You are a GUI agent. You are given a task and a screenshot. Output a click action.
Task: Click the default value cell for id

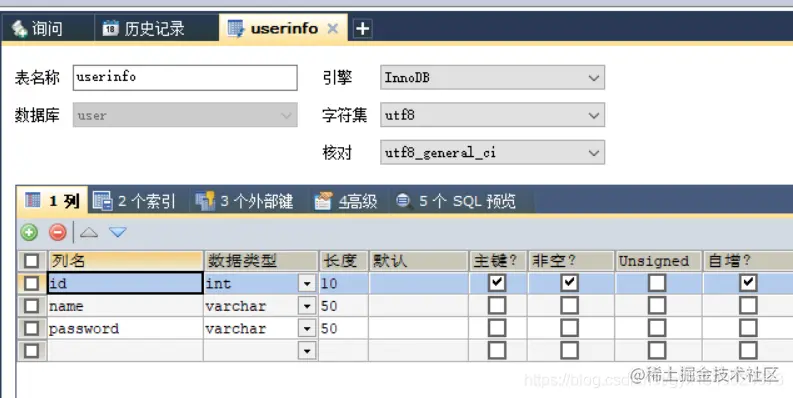coord(418,283)
